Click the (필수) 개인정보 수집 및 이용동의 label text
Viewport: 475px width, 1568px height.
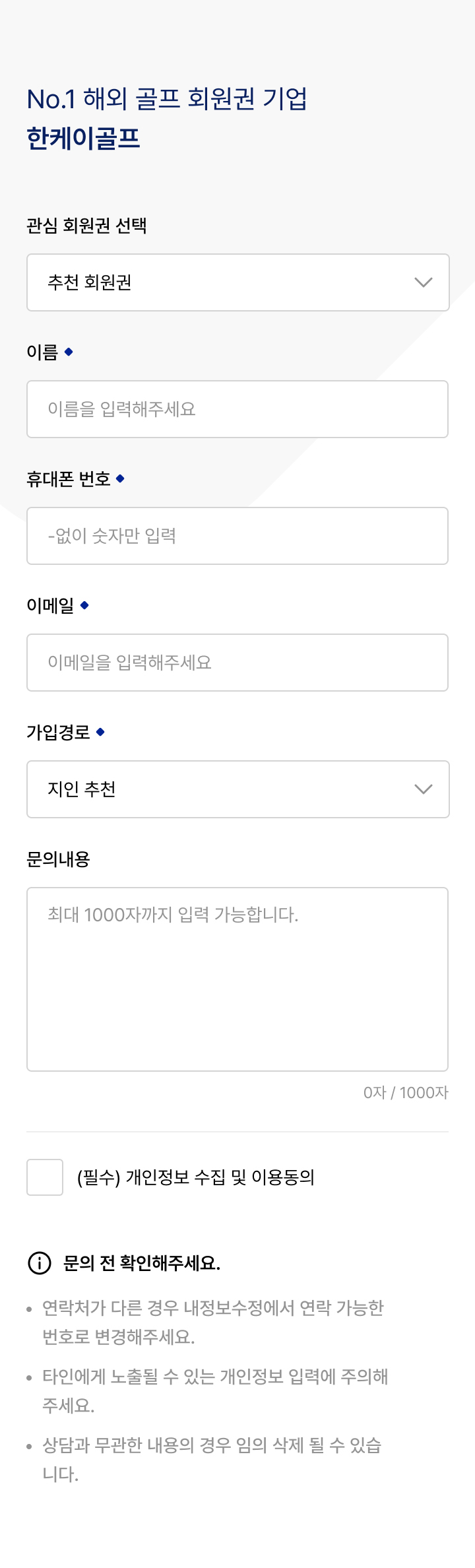click(195, 1177)
